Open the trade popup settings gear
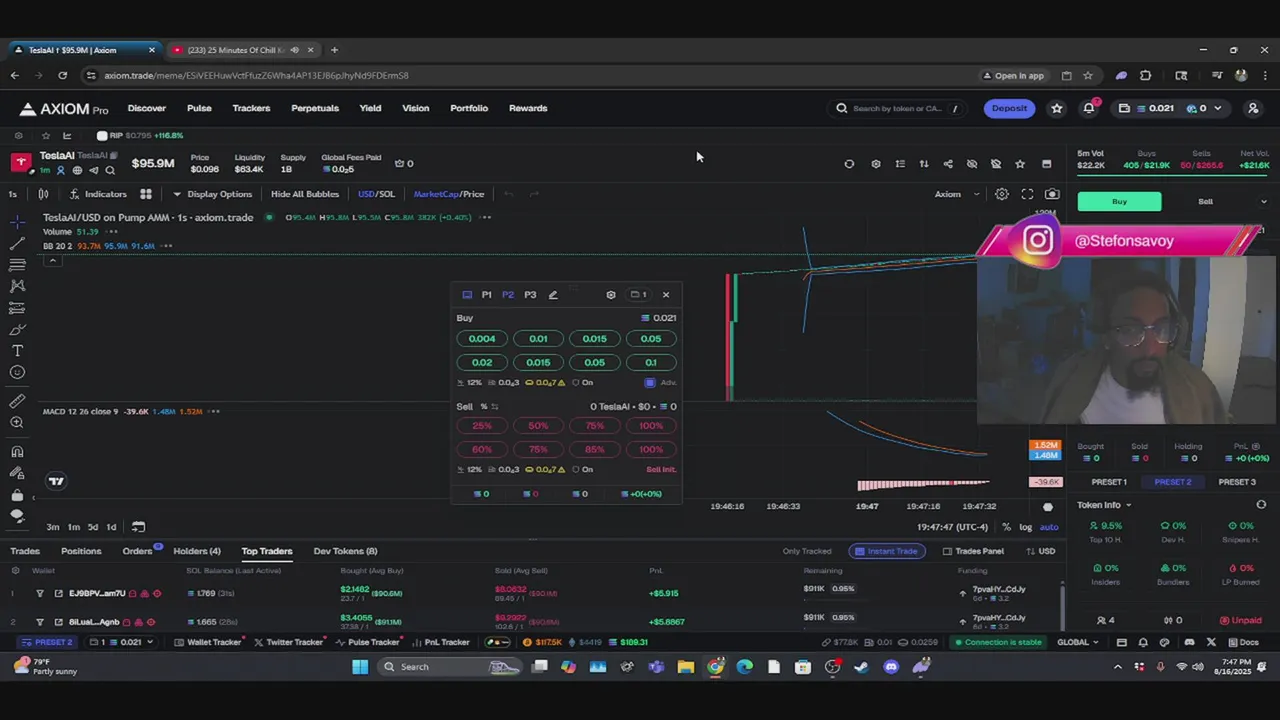Image resolution: width=1280 pixels, height=720 pixels. click(x=611, y=295)
